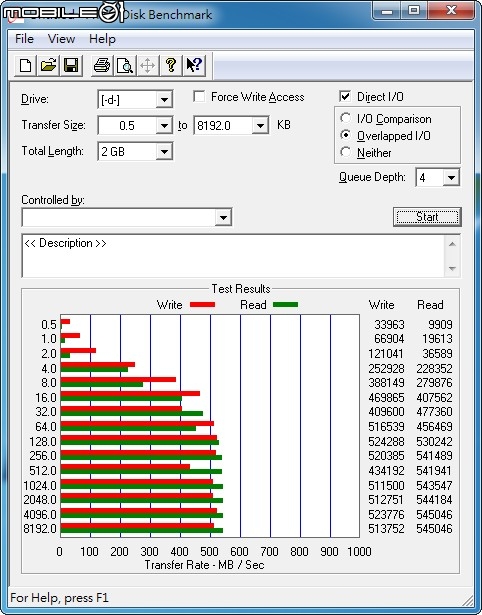Image resolution: width=482 pixels, height=615 pixels.
Task: Click read value 477360 for 32.0 row
Action: click(435, 412)
